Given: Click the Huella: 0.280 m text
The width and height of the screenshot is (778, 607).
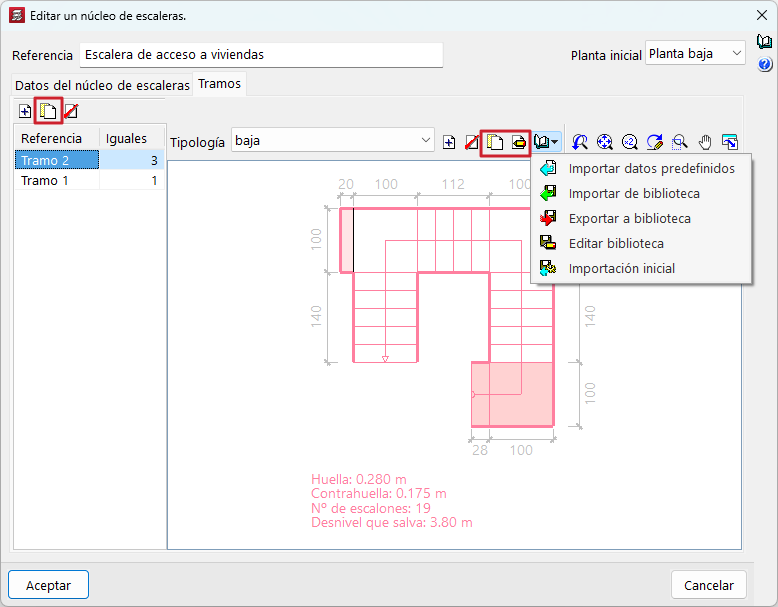Looking at the screenshot, I should 359,479.
